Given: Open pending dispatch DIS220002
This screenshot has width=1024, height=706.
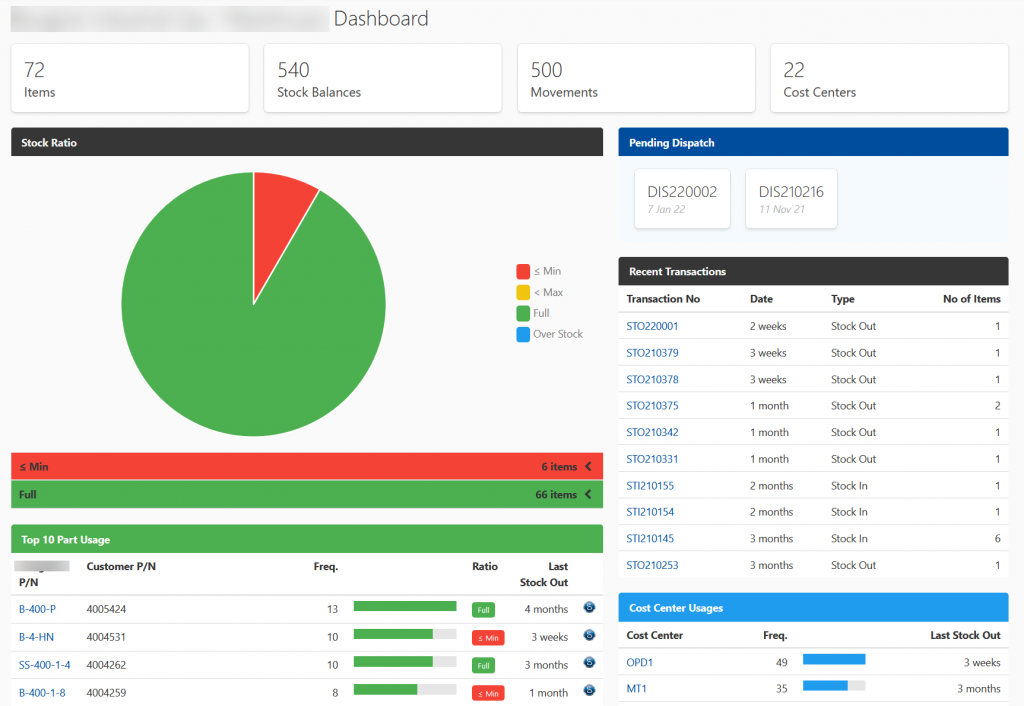Looking at the screenshot, I should click(682, 198).
